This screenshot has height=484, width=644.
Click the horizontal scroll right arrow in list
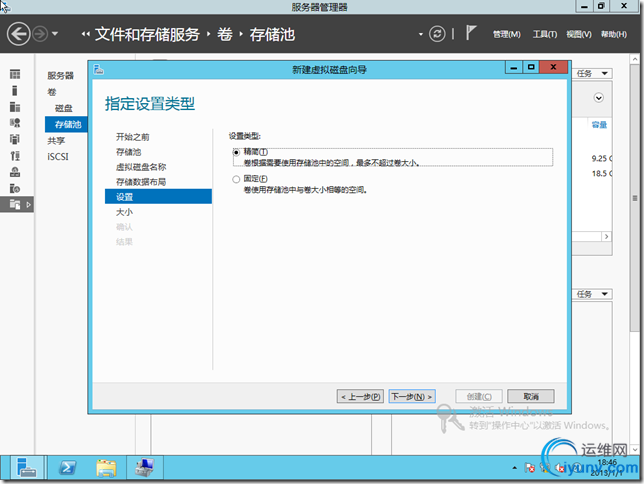point(606,237)
